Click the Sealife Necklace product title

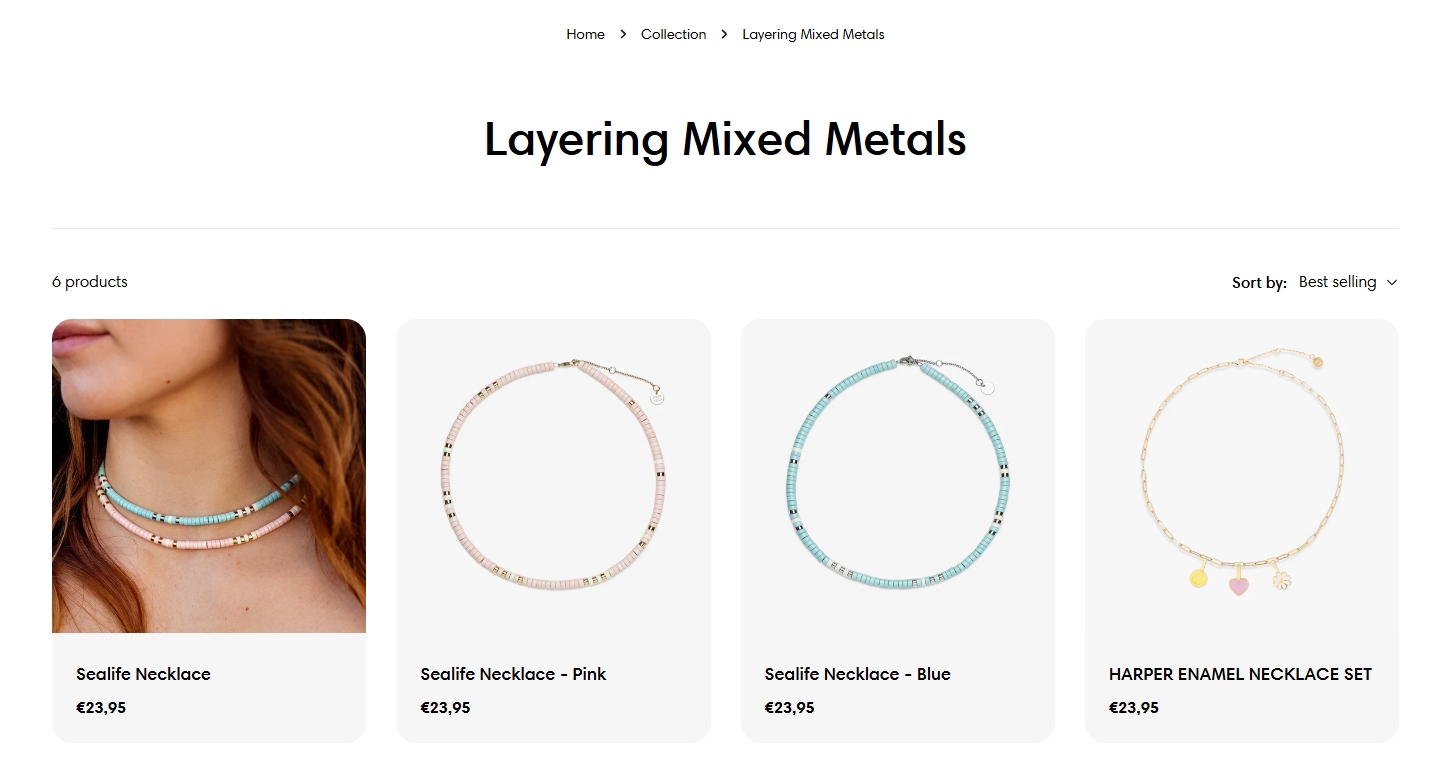click(143, 674)
